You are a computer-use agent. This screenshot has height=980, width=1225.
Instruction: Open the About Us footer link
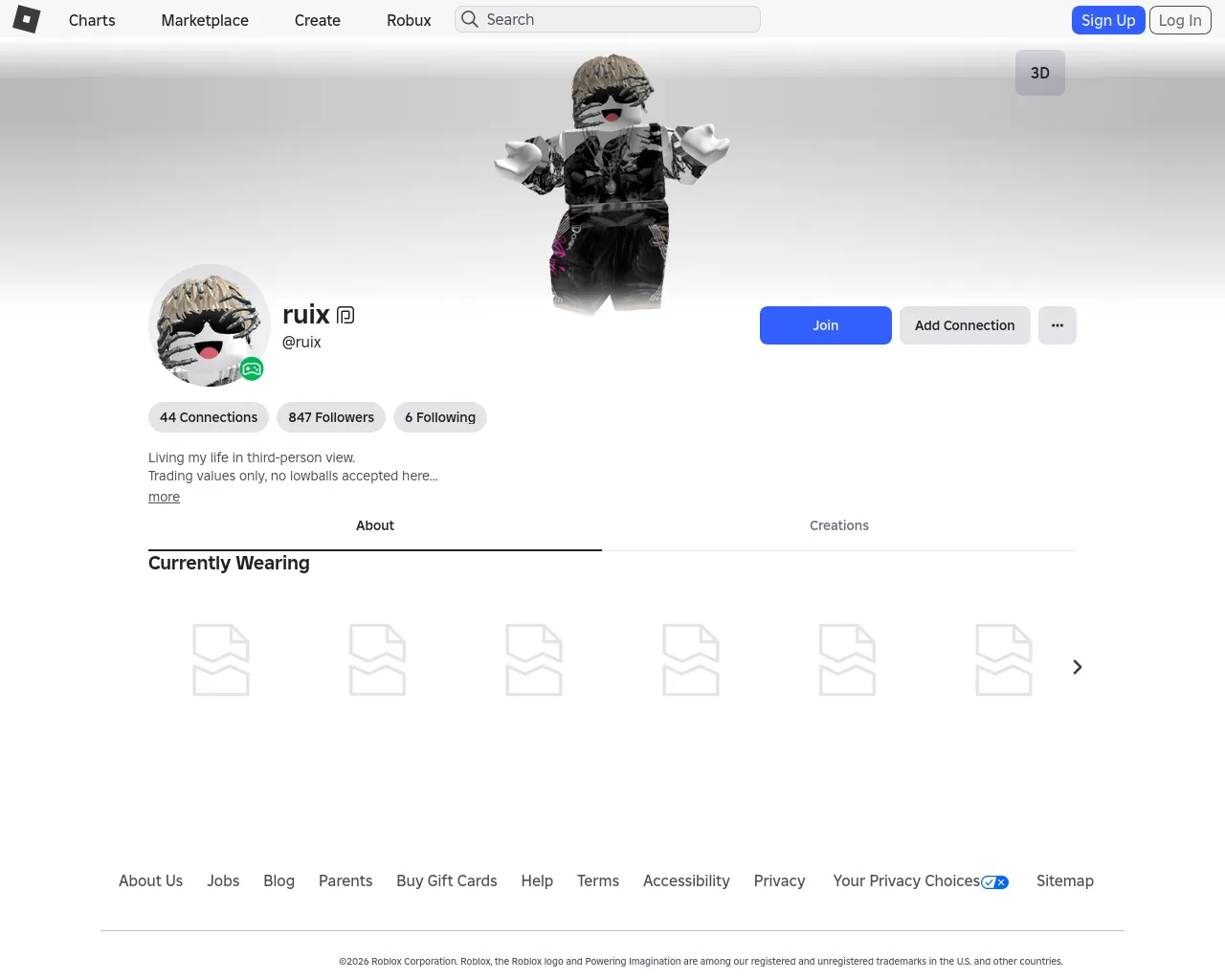point(150,880)
